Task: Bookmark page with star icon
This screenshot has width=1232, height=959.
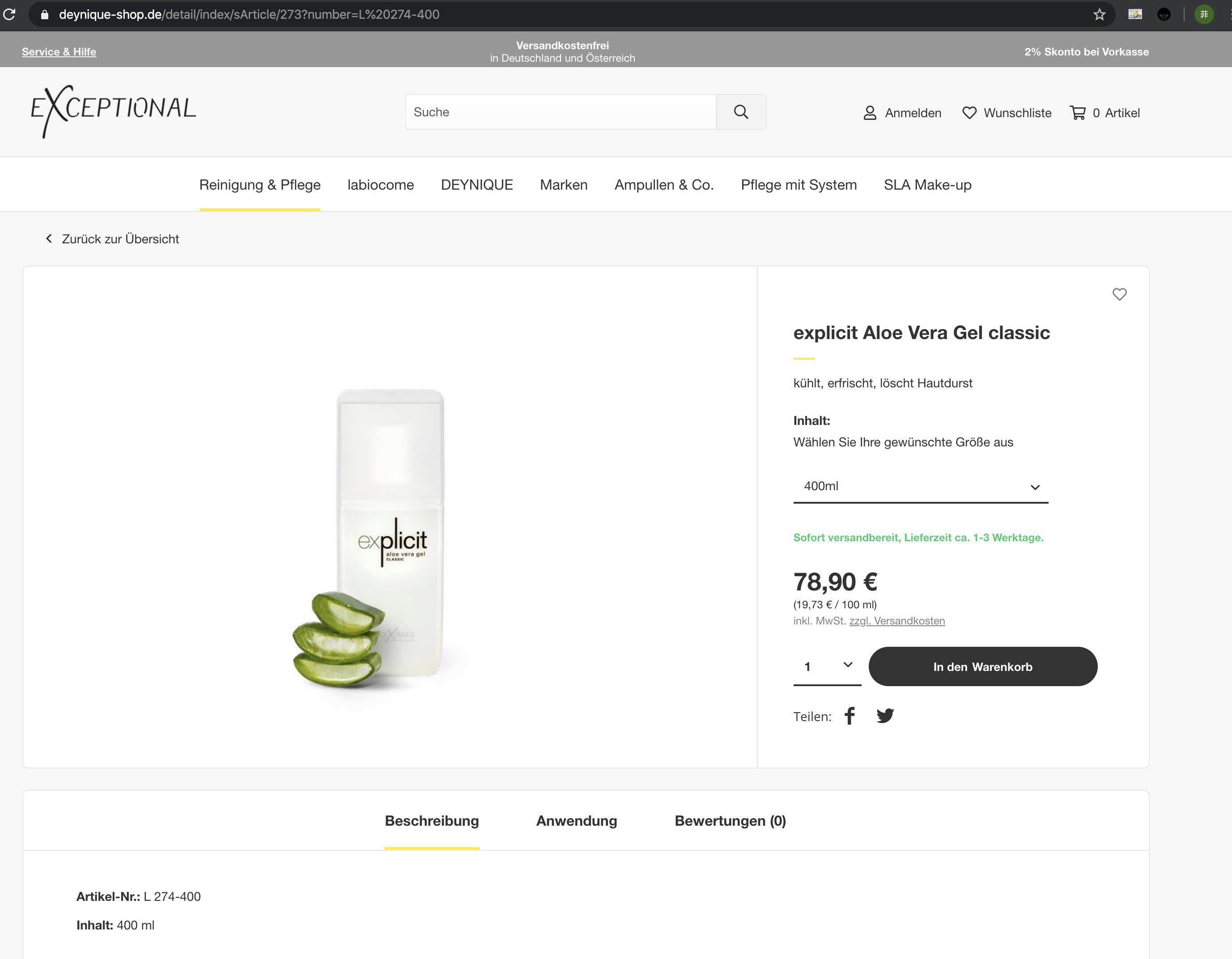Action: coord(1099,15)
